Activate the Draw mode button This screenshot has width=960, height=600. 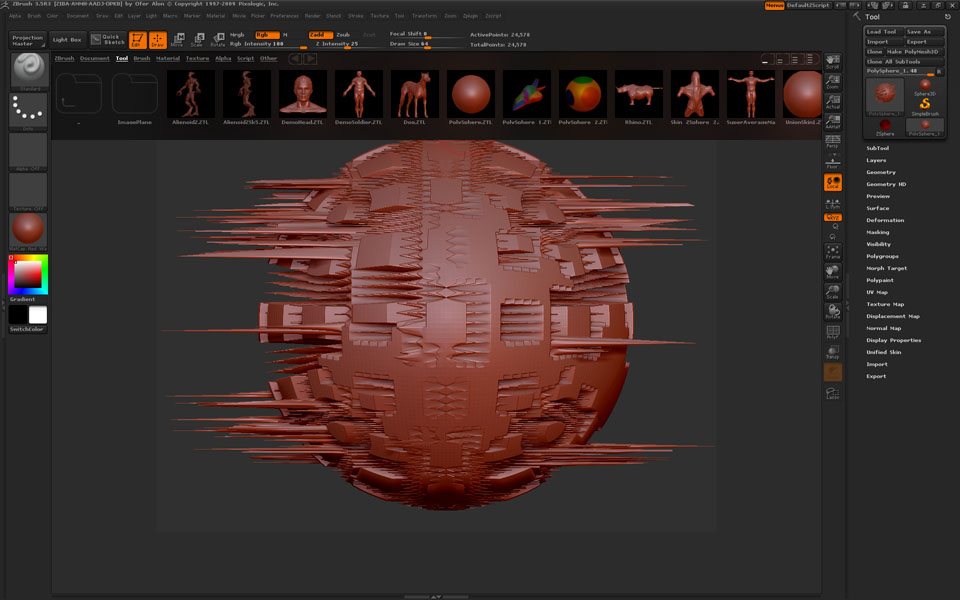click(158, 40)
